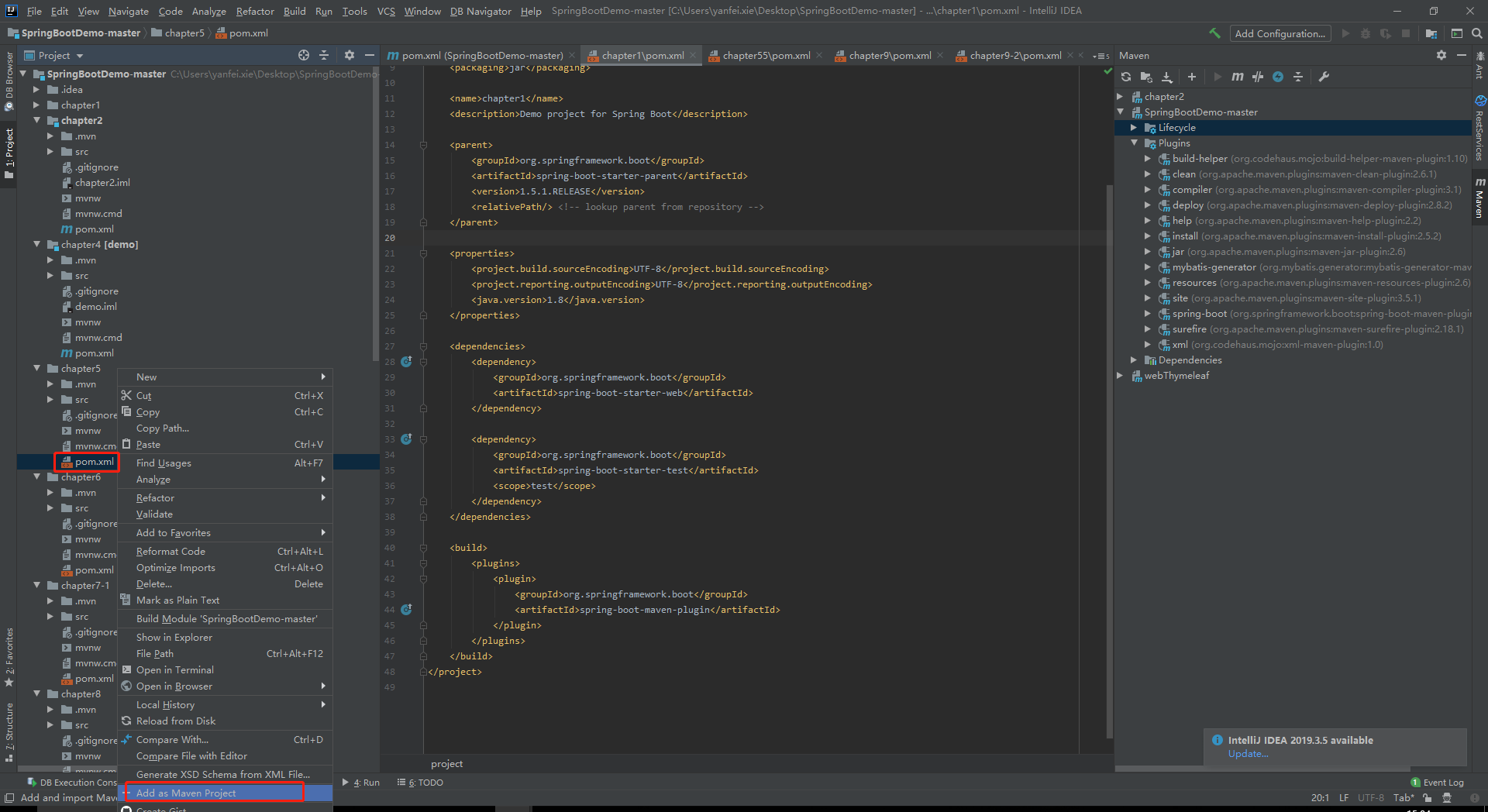Click the Update link in notification
This screenshot has width=1488, height=812.
1248,754
